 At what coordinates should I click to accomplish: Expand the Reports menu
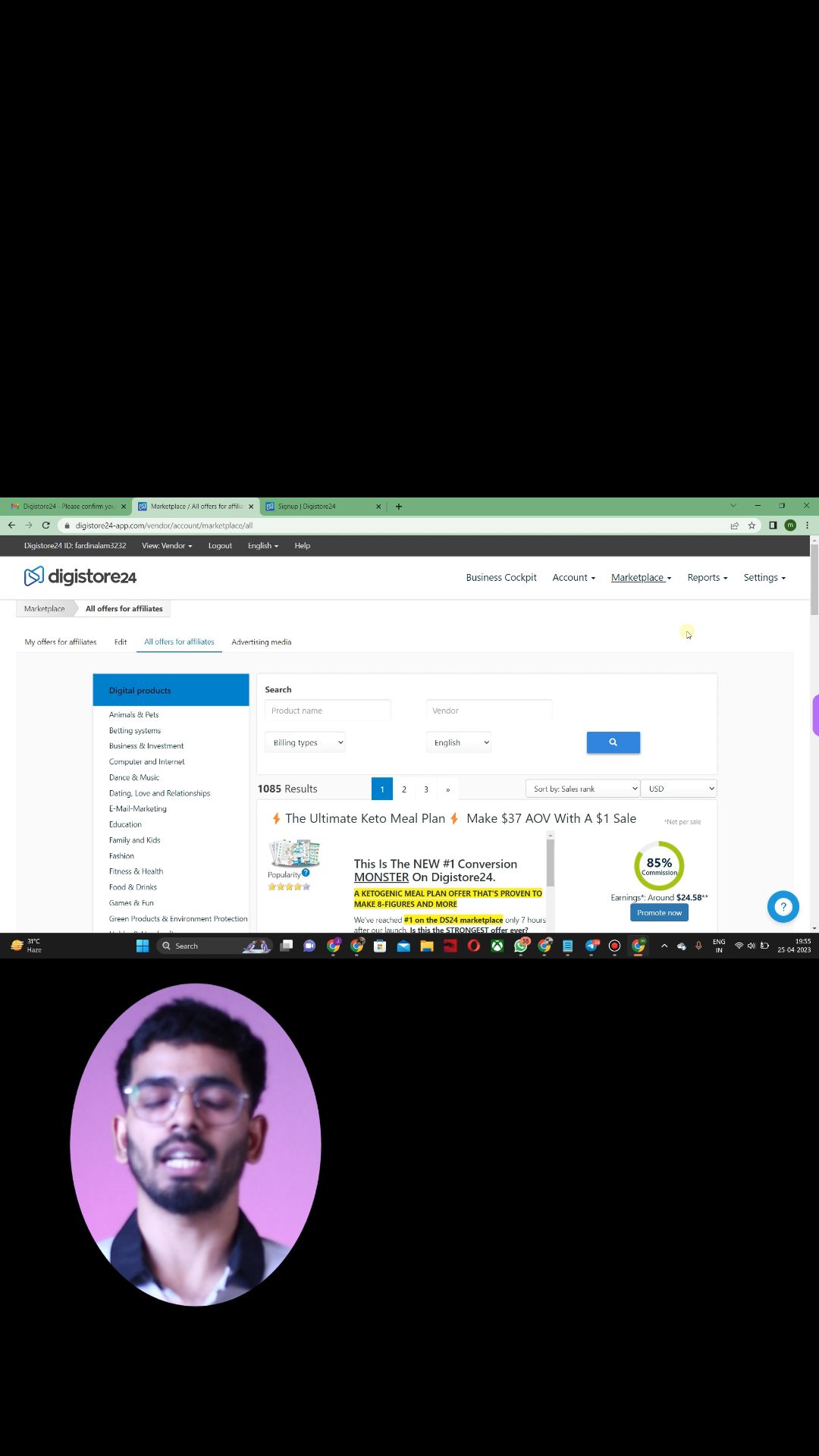point(707,578)
